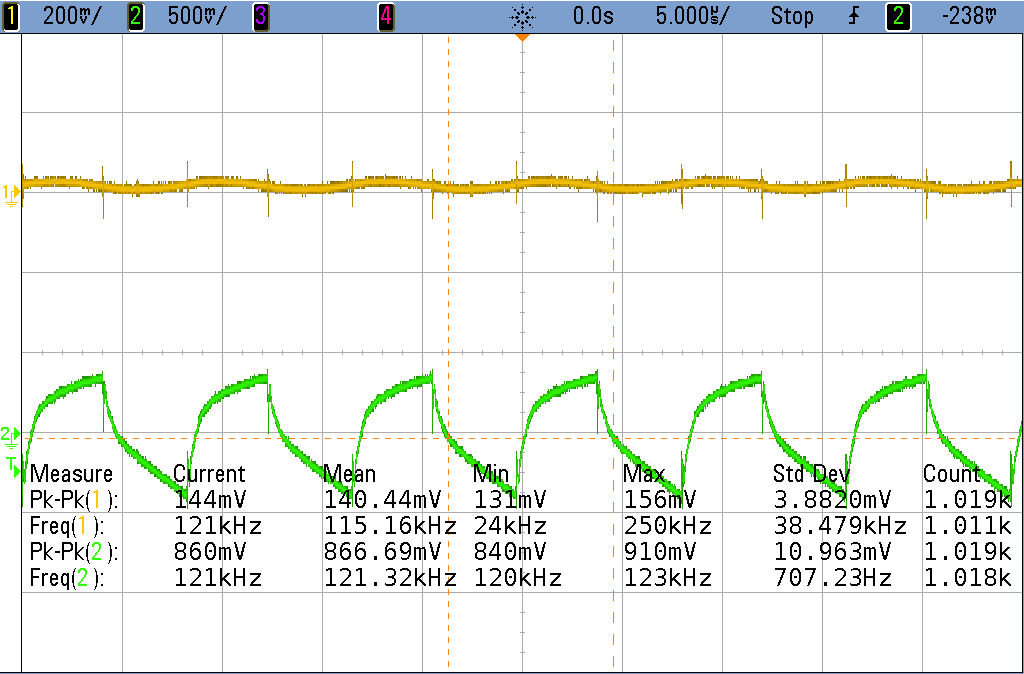
Task: Click Freq(1) max value 250kHz
Action: click(667, 526)
